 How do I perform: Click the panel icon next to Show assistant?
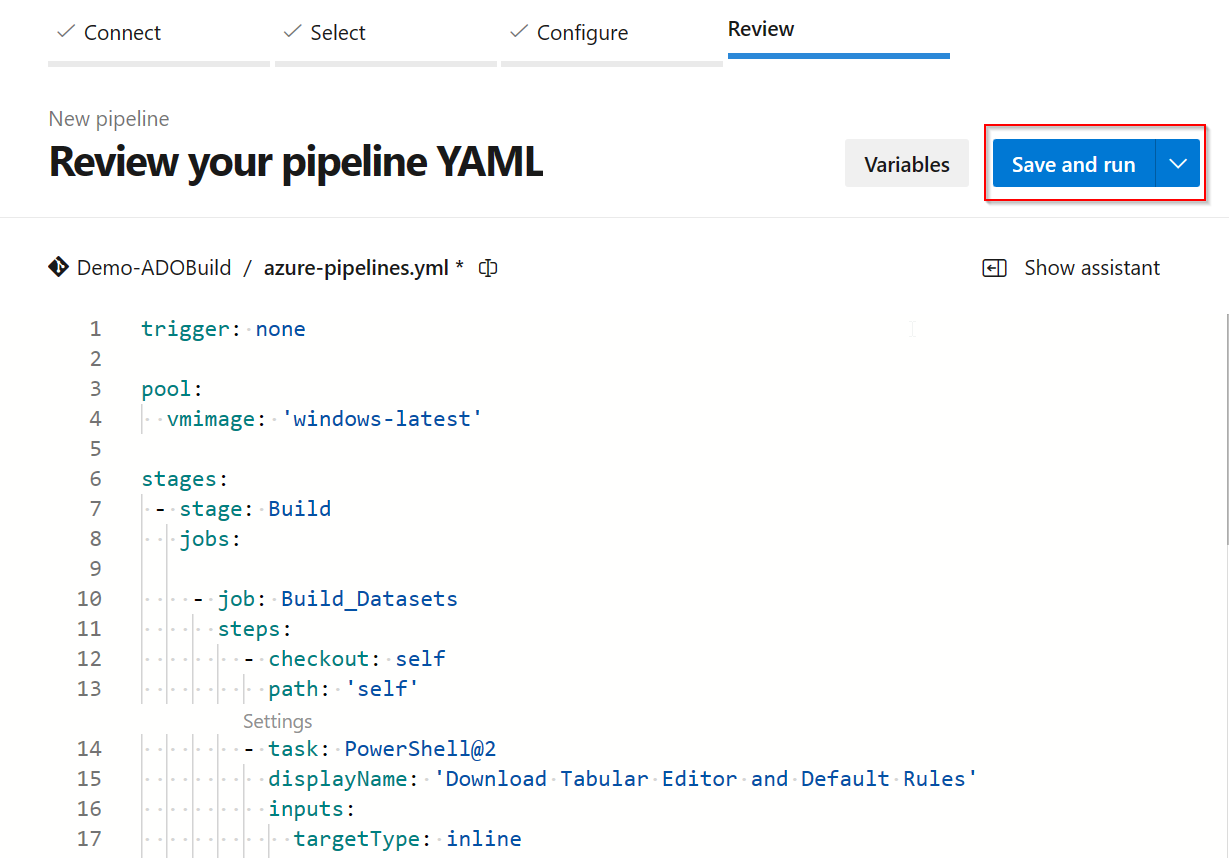coord(995,267)
